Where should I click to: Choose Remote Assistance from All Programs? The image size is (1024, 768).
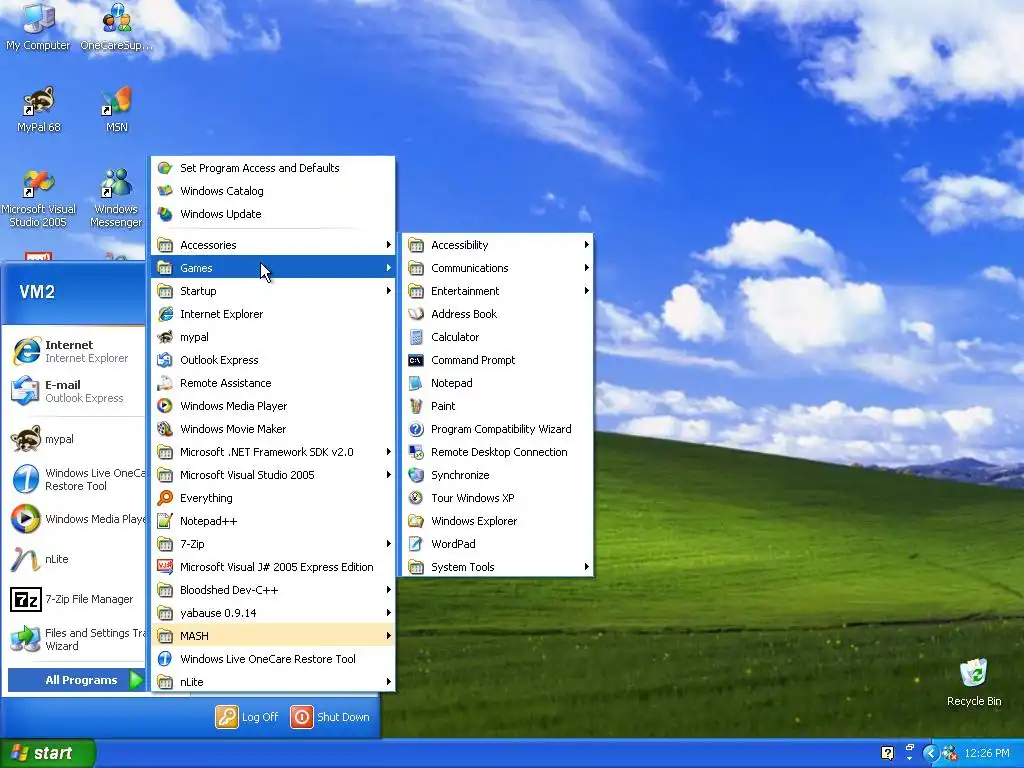point(273,383)
